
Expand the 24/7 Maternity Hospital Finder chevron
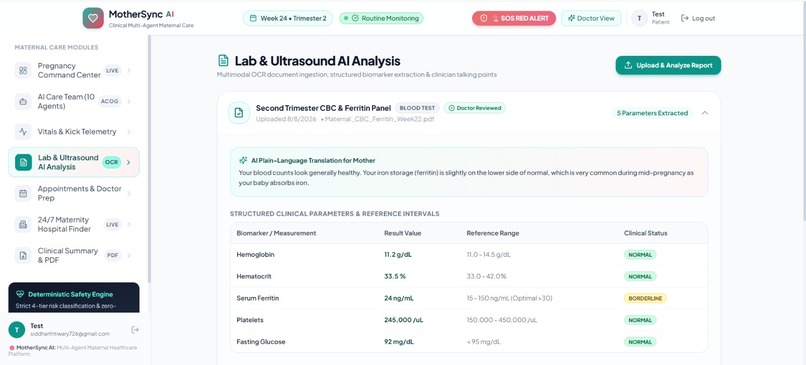click(129, 224)
